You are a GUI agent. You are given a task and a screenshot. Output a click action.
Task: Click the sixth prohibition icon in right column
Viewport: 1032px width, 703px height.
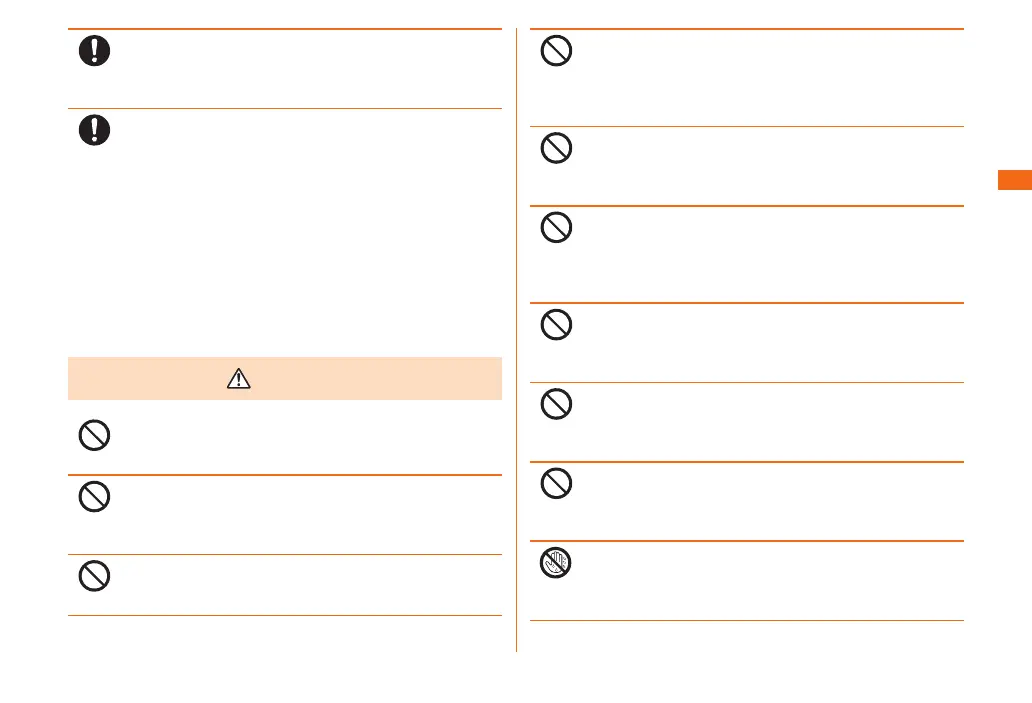click(556, 485)
